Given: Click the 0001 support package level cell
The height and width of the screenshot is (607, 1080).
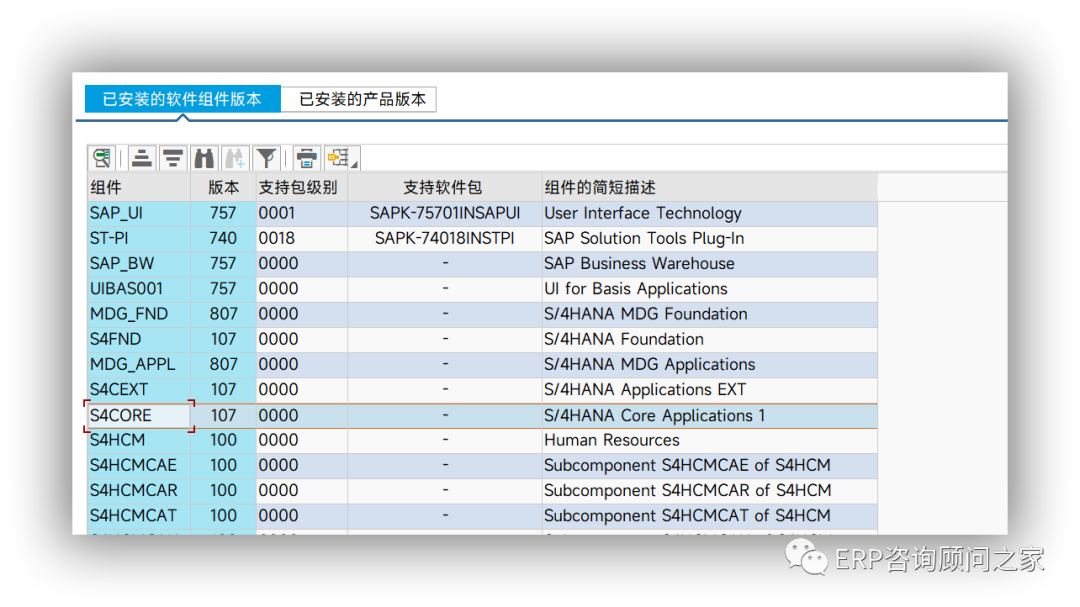Looking at the screenshot, I should (302, 213).
